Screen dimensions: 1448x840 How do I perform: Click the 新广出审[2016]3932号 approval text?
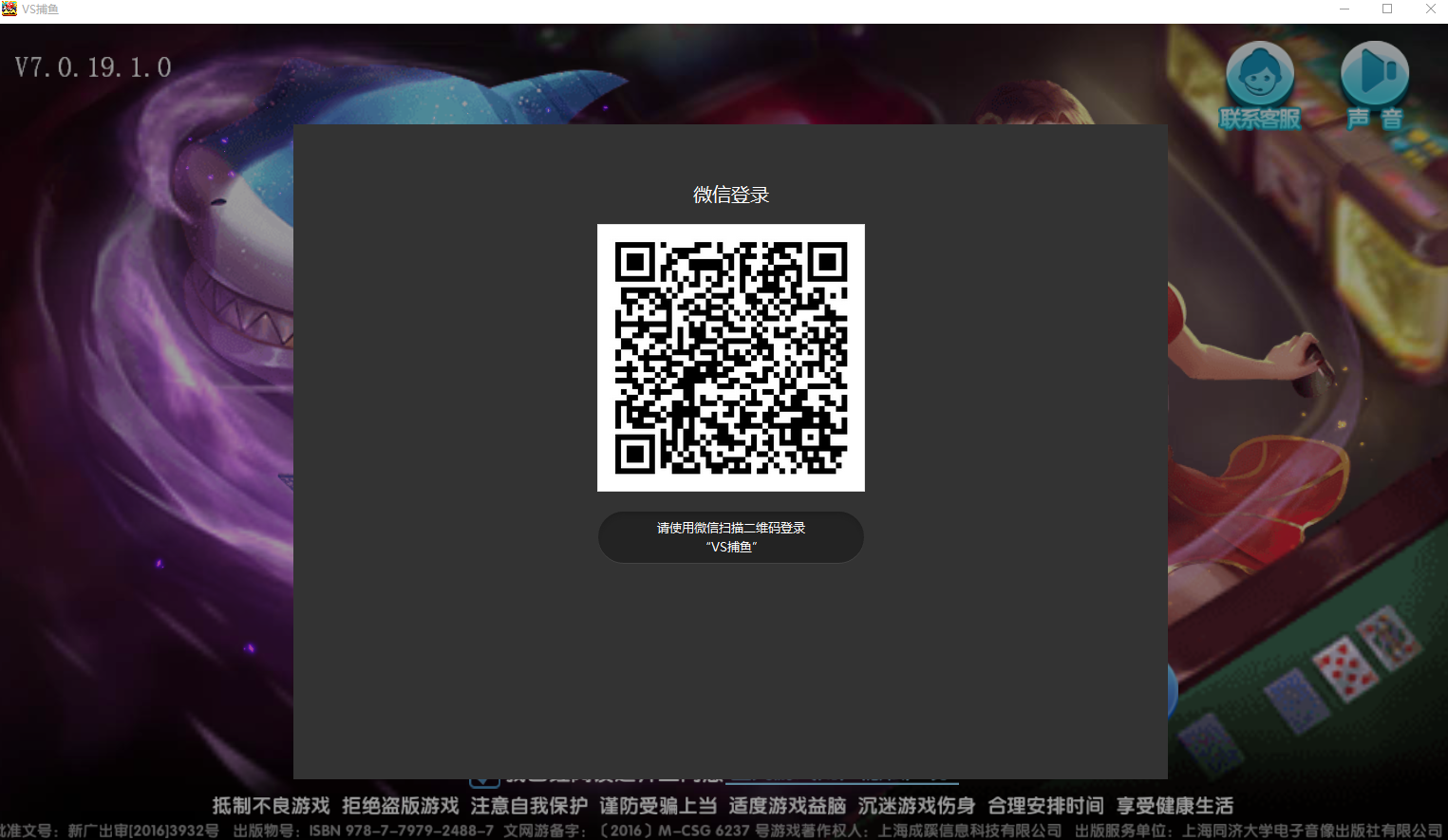(143, 831)
